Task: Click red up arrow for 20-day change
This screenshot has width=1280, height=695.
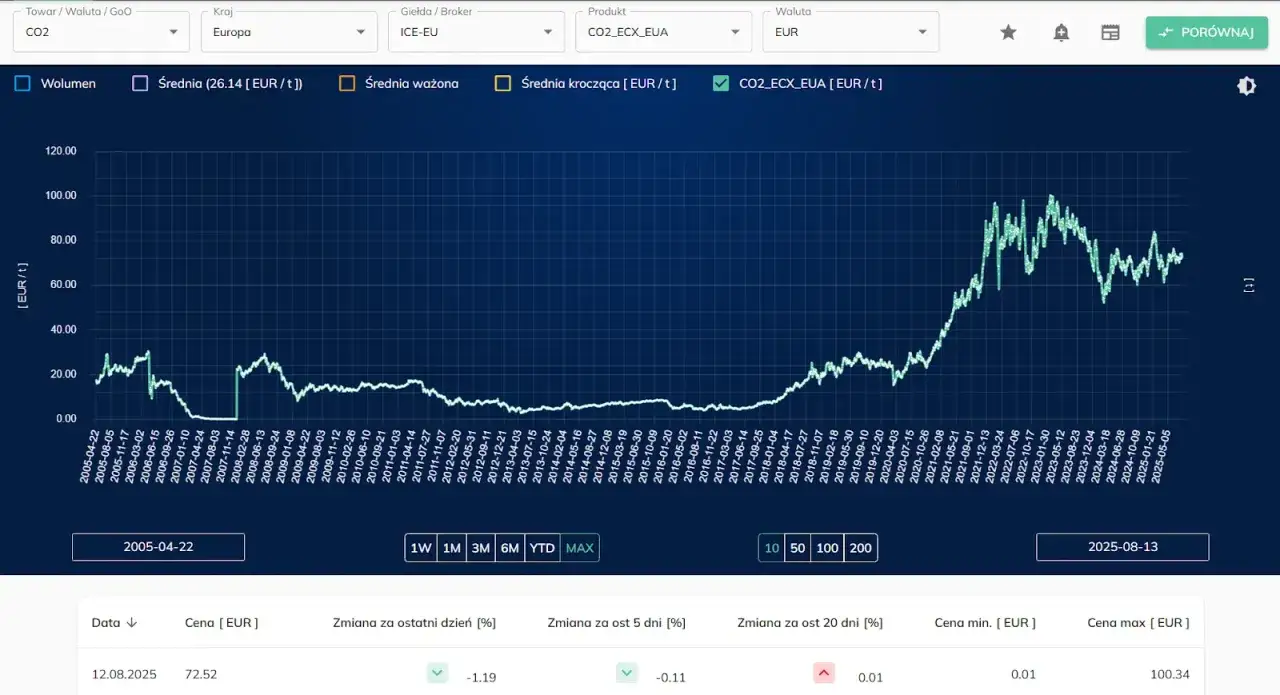Action: point(824,673)
